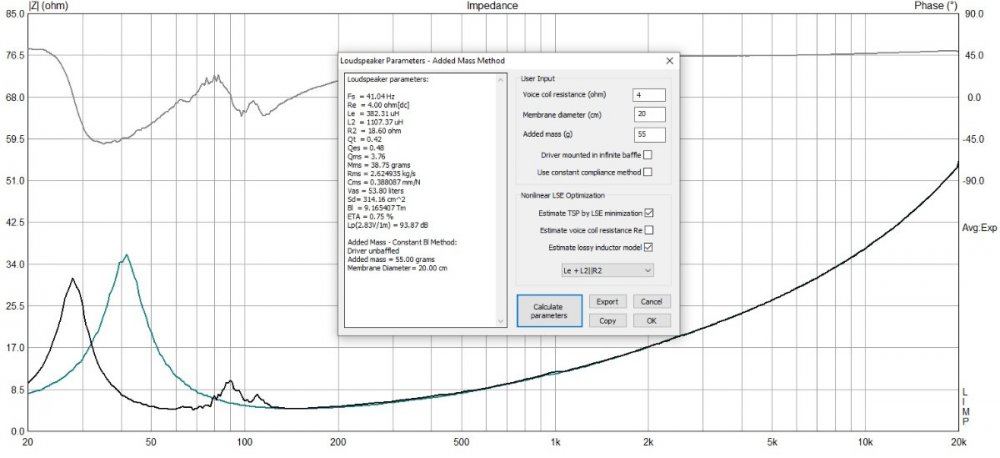Close the Loudspeaker Parameters dialog
The image size is (1000, 458).
(x=668, y=61)
